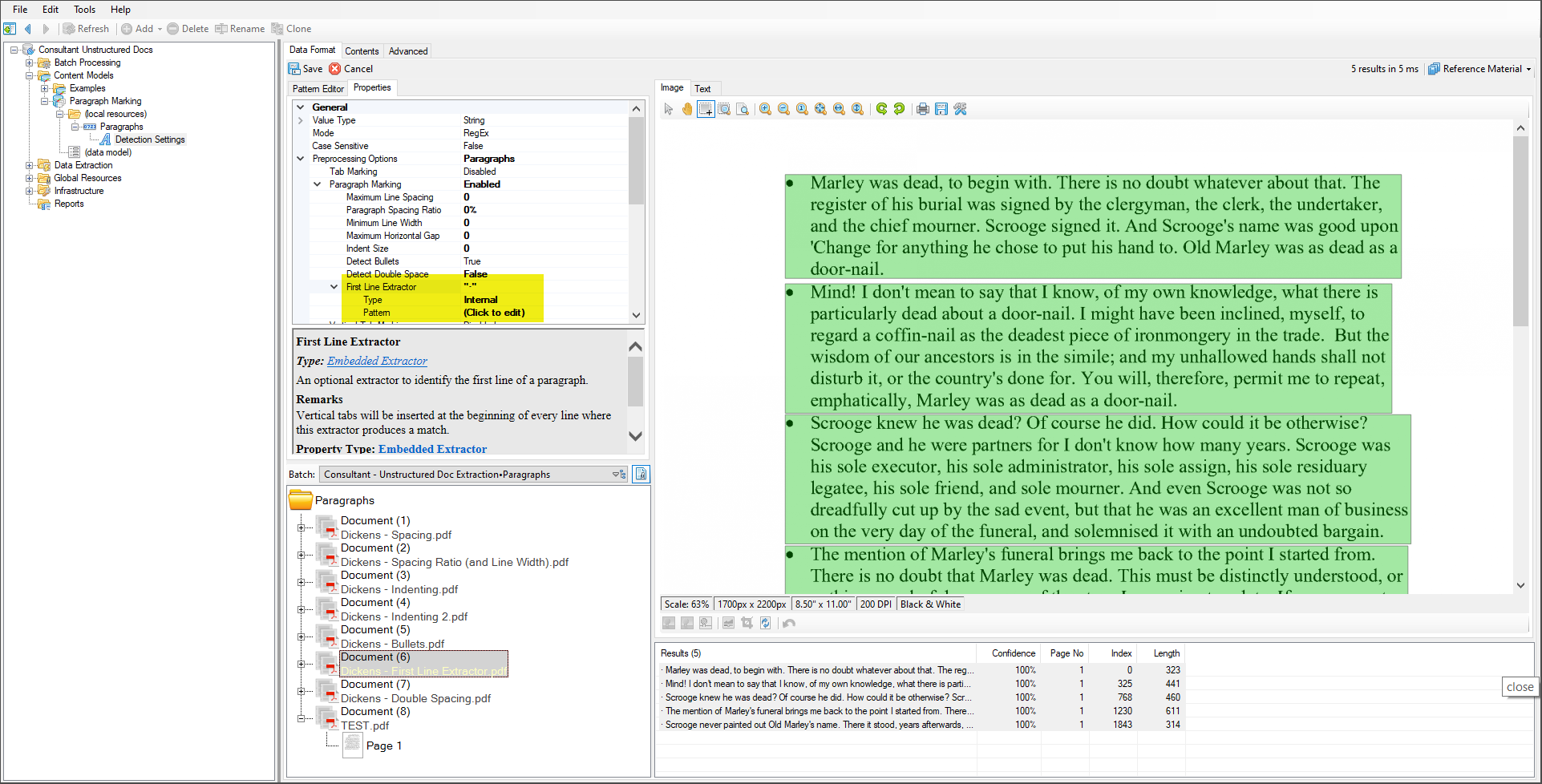The width and height of the screenshot is (1542, 784).
Task: Select the hand pan tool
Action: click(x=687, y=109)
